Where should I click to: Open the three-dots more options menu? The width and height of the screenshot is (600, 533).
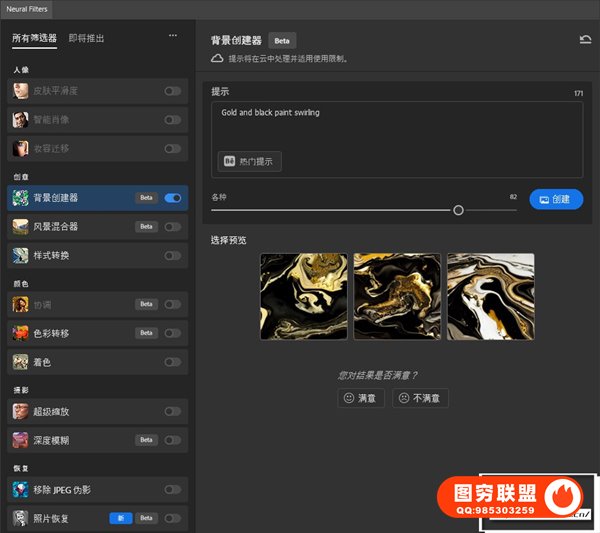173,36
